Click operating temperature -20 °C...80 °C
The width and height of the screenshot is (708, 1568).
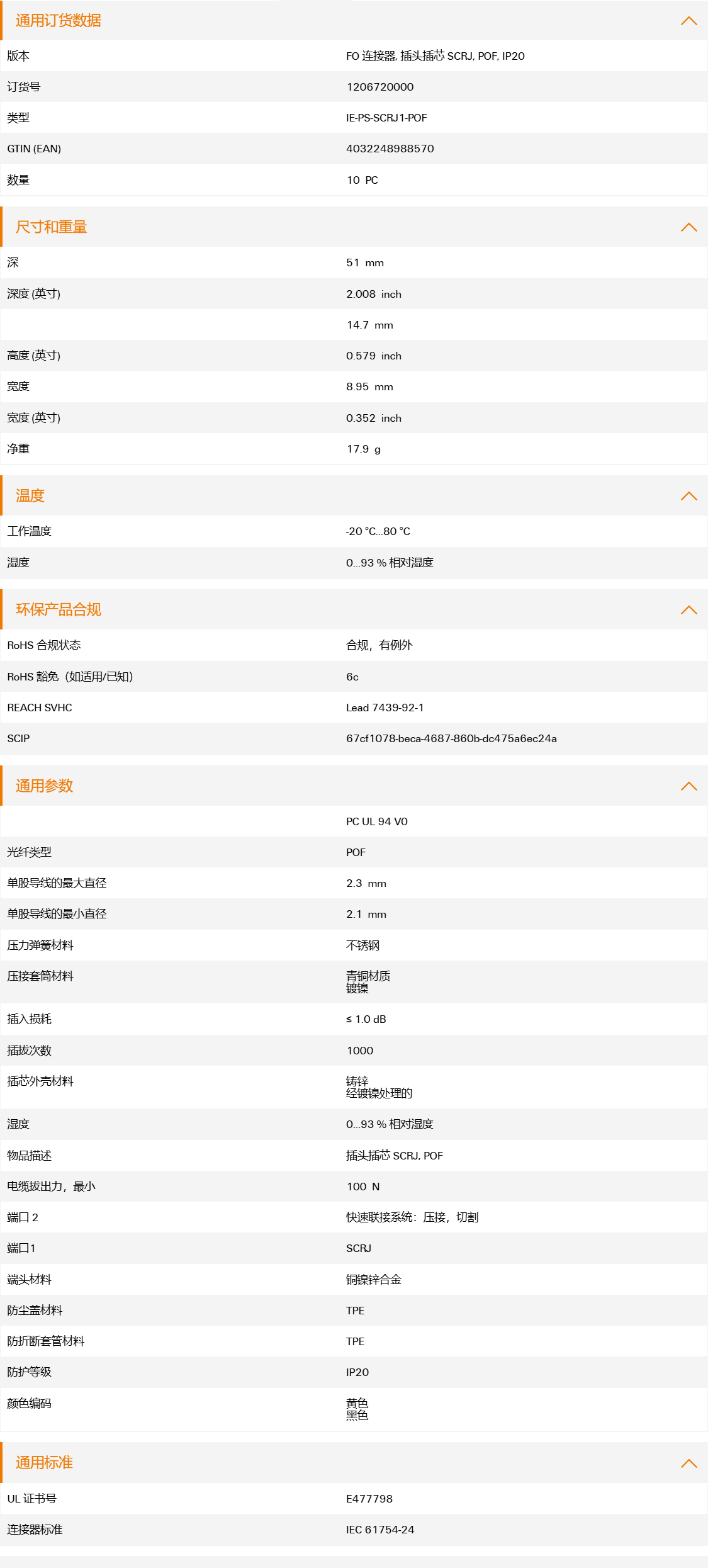(x=378, y=531)
